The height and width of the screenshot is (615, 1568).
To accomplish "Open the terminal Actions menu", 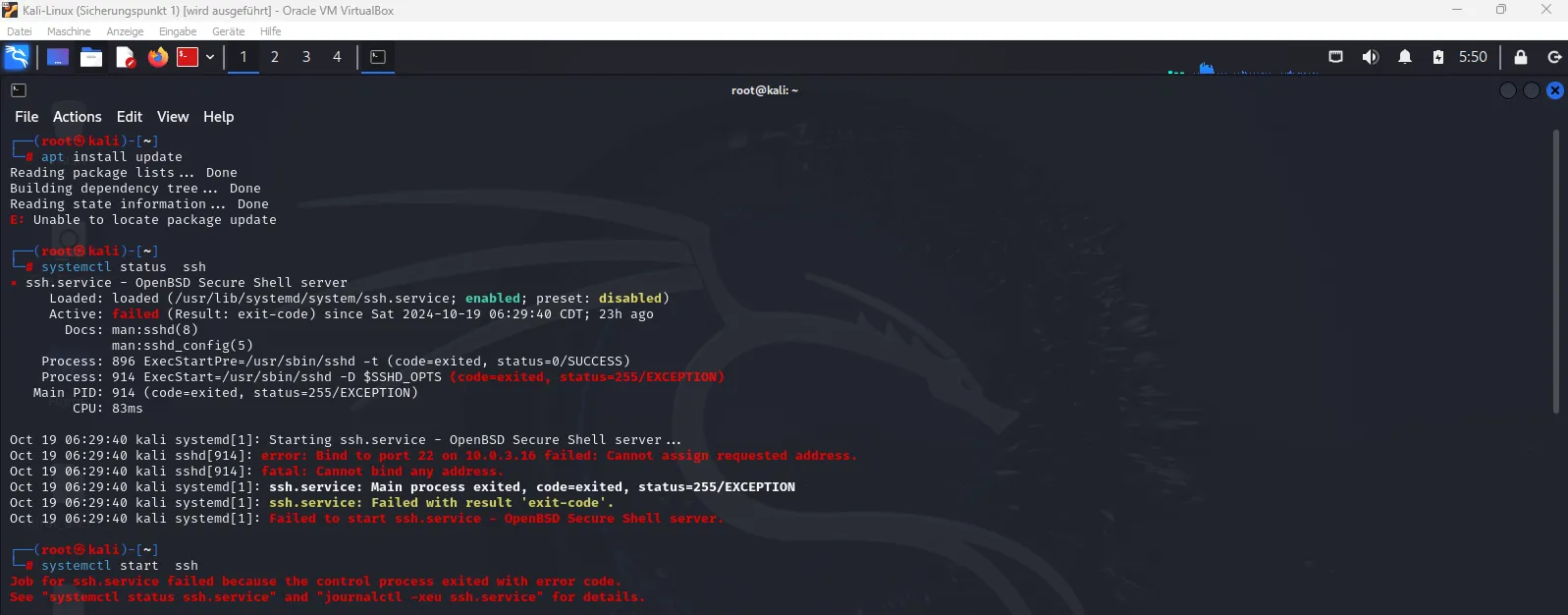I will click(77, 117).
